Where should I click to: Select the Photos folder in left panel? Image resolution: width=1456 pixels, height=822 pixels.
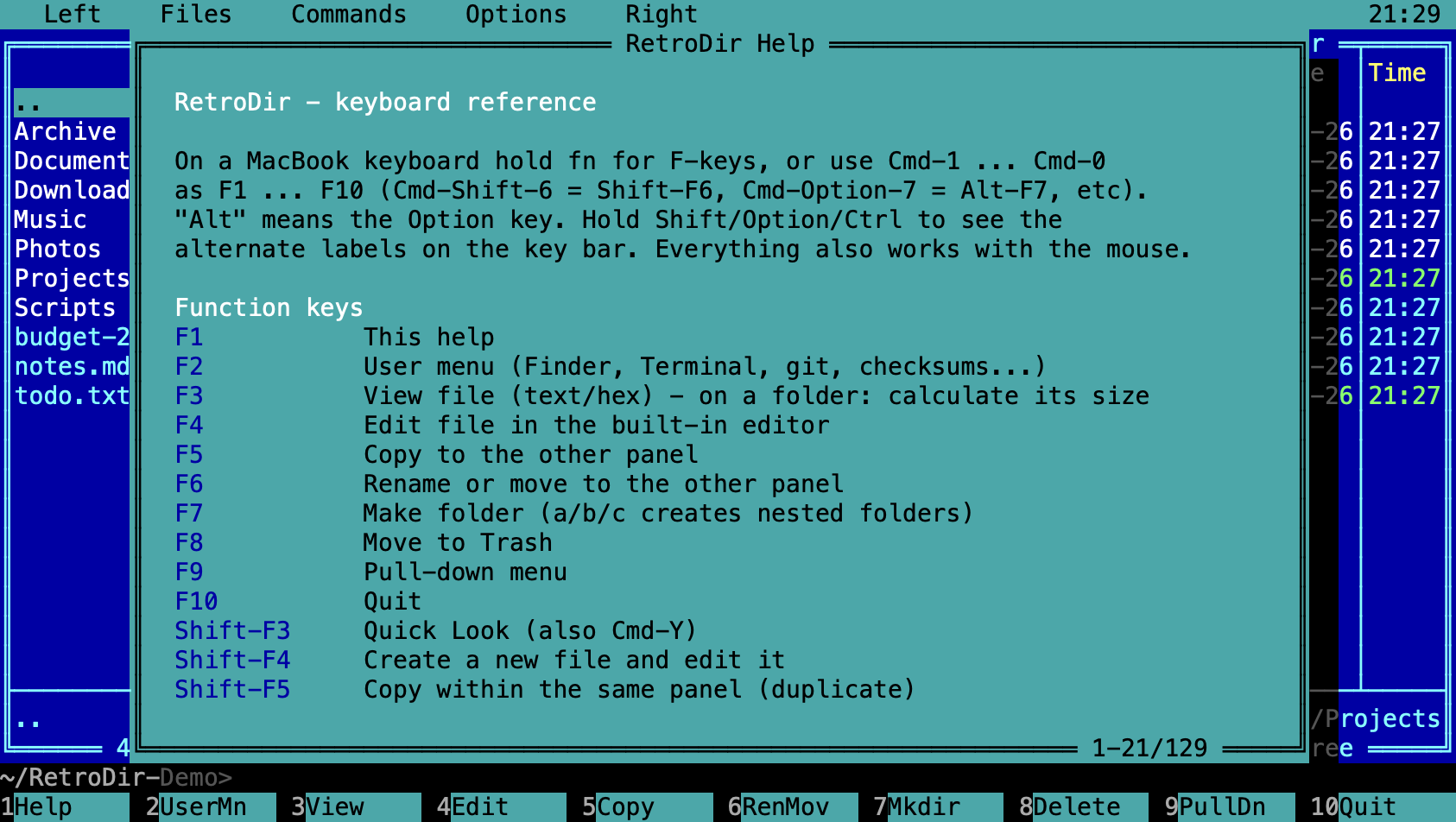click(x=72, y=250)
